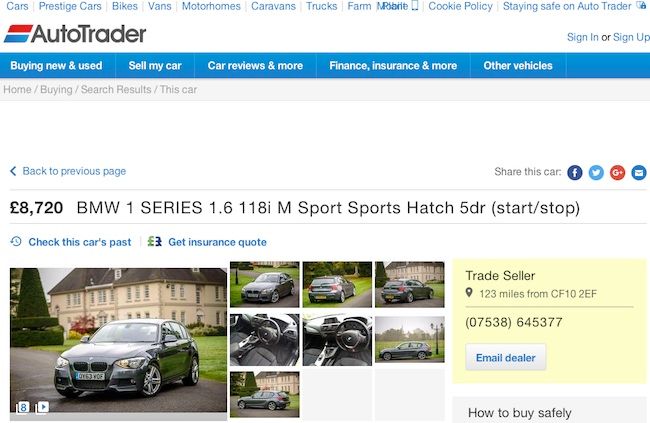
Task: Go back using the left chevron arrow
Action: [x=13, y=171]
